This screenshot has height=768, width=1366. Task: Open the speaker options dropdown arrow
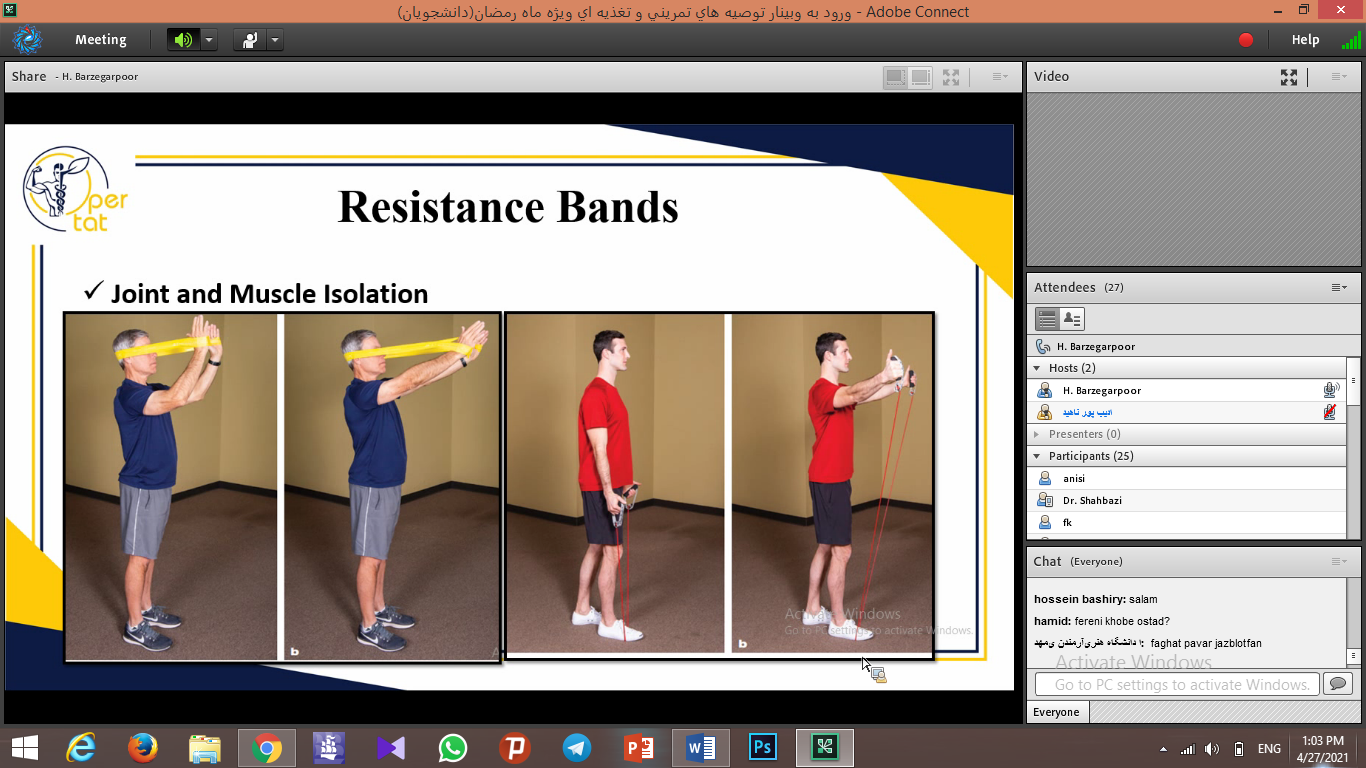click(x=208, y=40)
